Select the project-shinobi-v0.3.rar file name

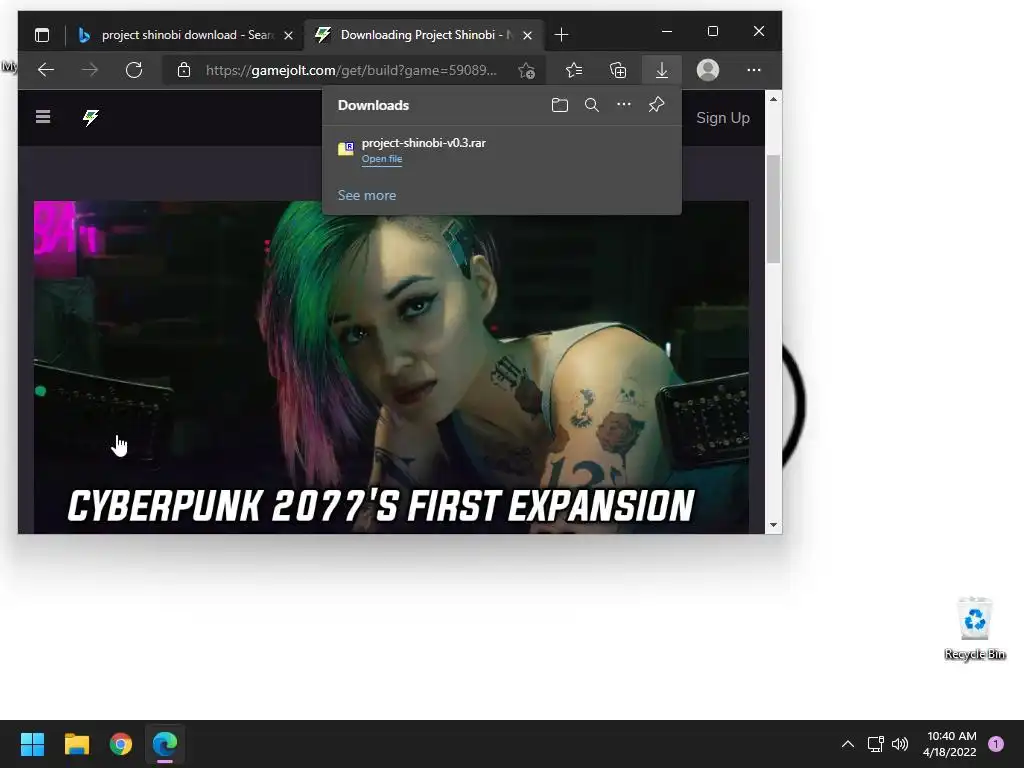(424, 143)
